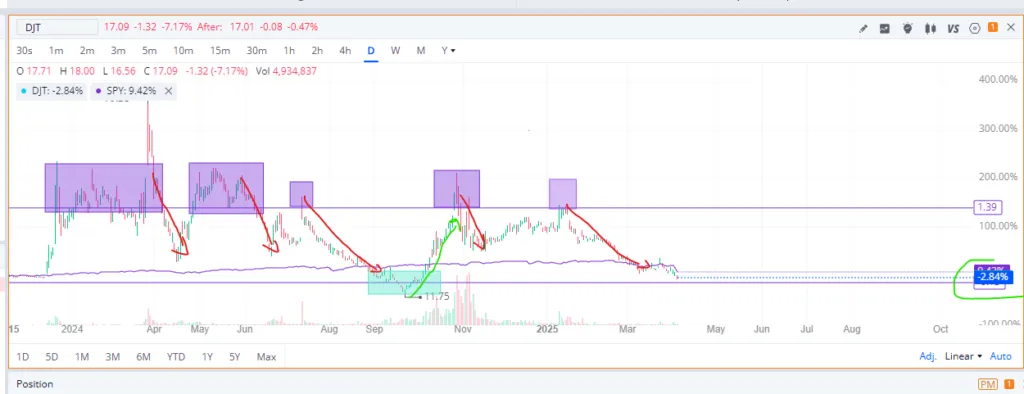Viewport: 1024px width, 394px height.
Task: Open the orange 1 layout badge
Action: click(993, 27)
